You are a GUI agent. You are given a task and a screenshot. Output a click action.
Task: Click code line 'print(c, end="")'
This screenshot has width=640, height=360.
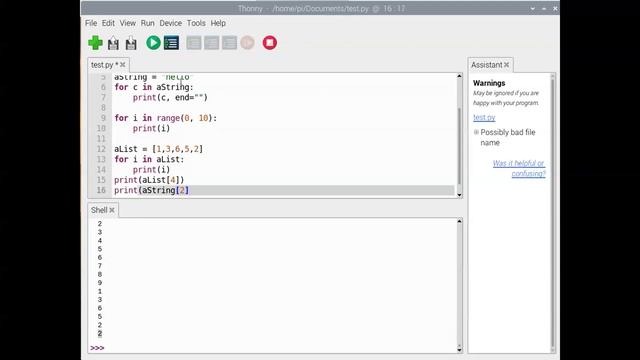coord(170,98)
